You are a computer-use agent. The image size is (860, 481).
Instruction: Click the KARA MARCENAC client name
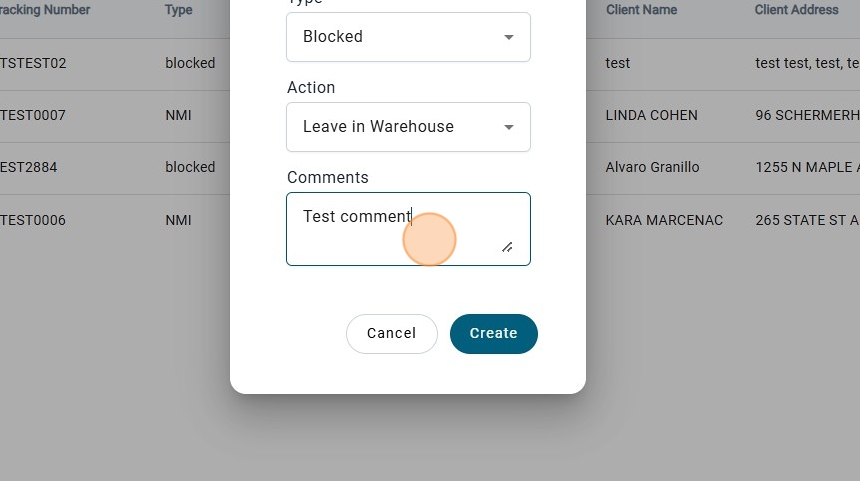[664, 220]
